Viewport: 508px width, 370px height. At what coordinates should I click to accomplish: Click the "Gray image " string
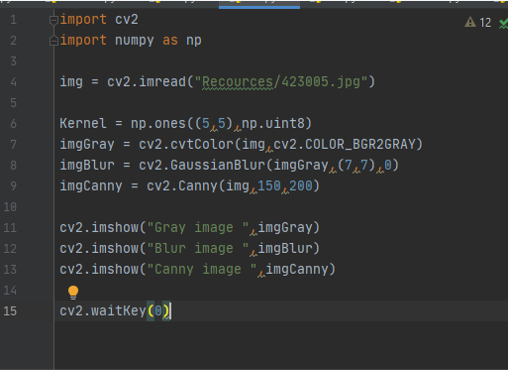pyautogui.click(x=198, y=228)
